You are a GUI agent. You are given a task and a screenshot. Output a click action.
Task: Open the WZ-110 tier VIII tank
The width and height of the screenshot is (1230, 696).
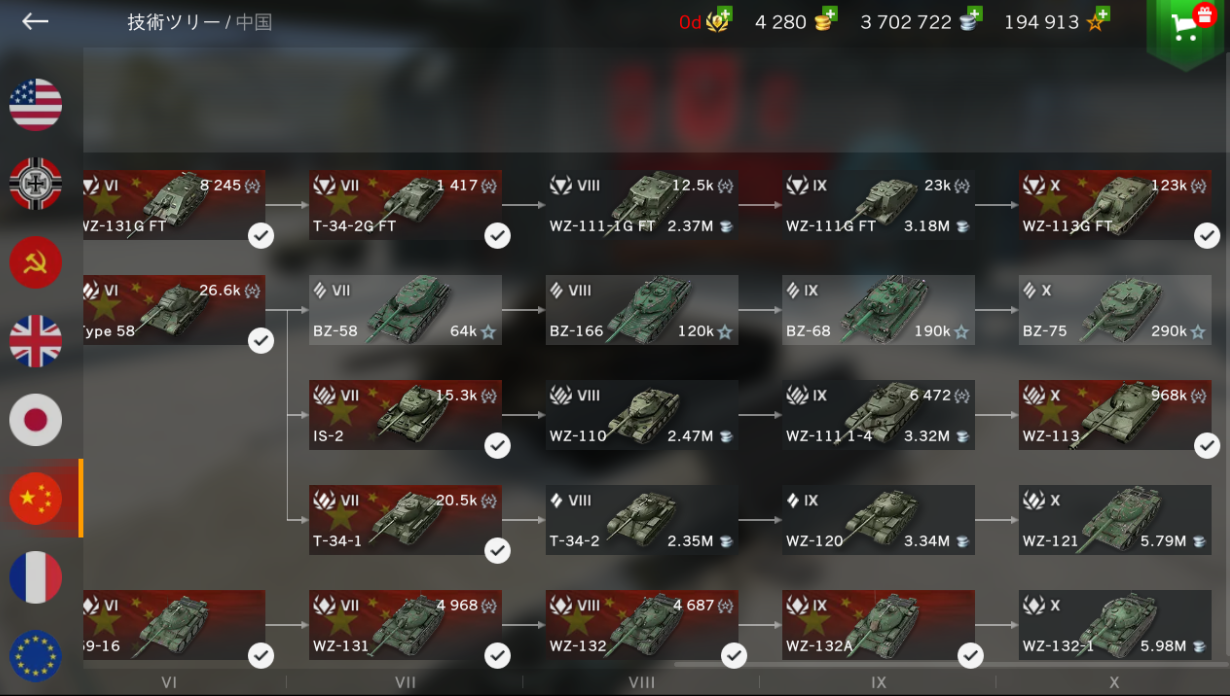click(x=642, y=415)
